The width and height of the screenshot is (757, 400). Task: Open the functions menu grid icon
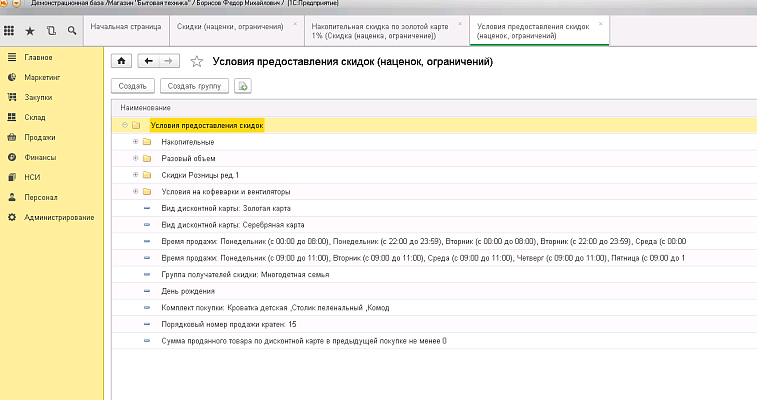10,31
